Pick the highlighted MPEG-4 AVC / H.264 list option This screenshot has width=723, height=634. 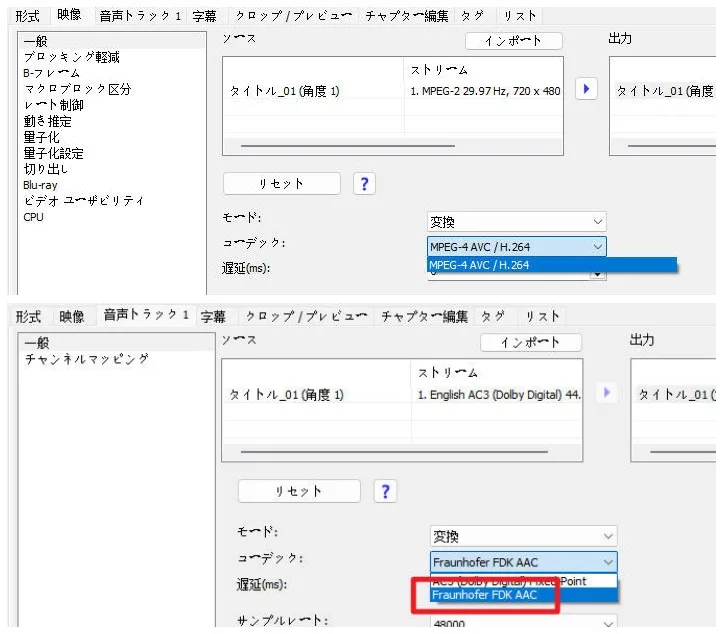[x=479, y=265]
